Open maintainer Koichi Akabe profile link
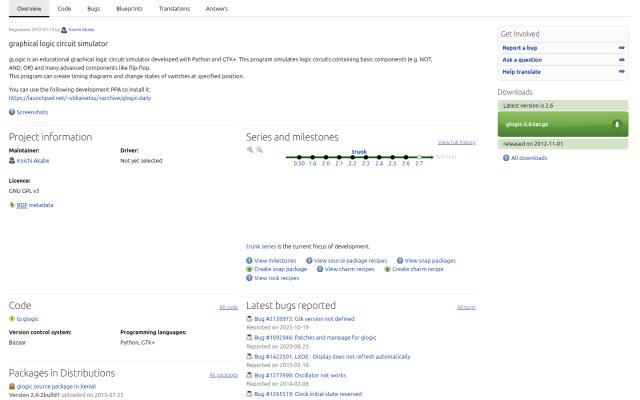 pos(33,161)
